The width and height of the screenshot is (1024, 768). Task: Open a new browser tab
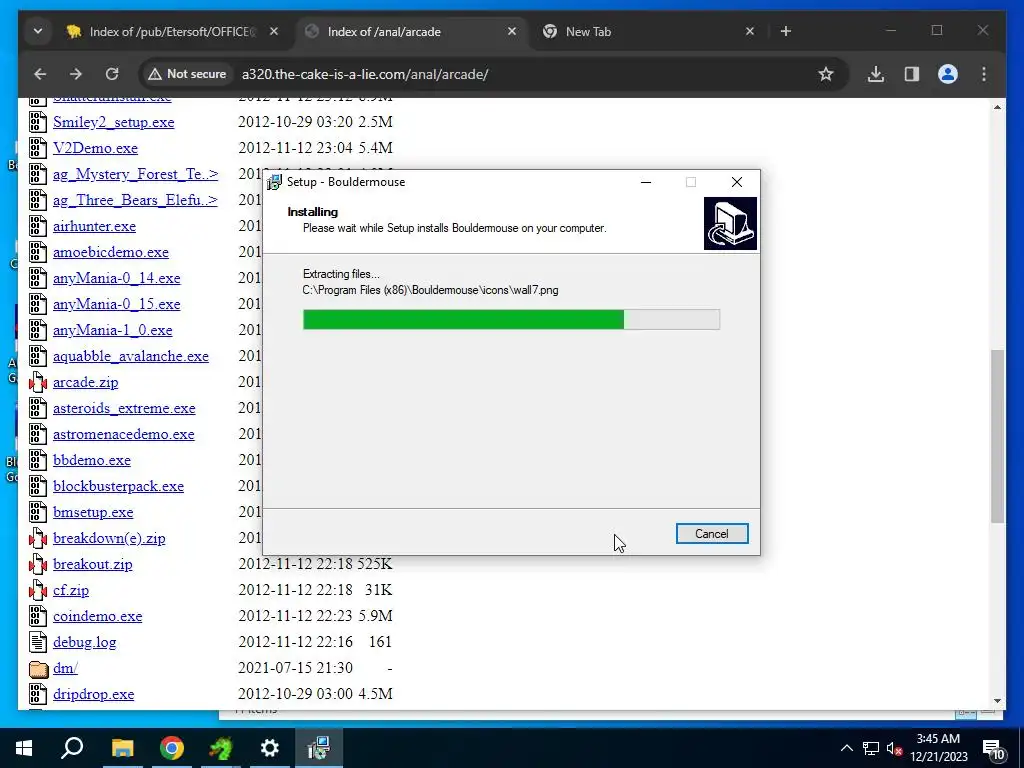coord(786,31)
